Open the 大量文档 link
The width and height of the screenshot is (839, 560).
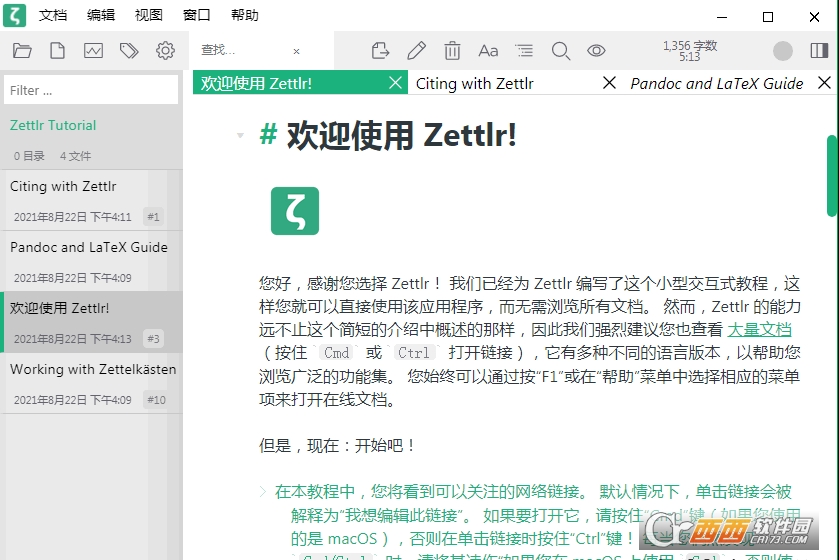click(x=759, y=329)
